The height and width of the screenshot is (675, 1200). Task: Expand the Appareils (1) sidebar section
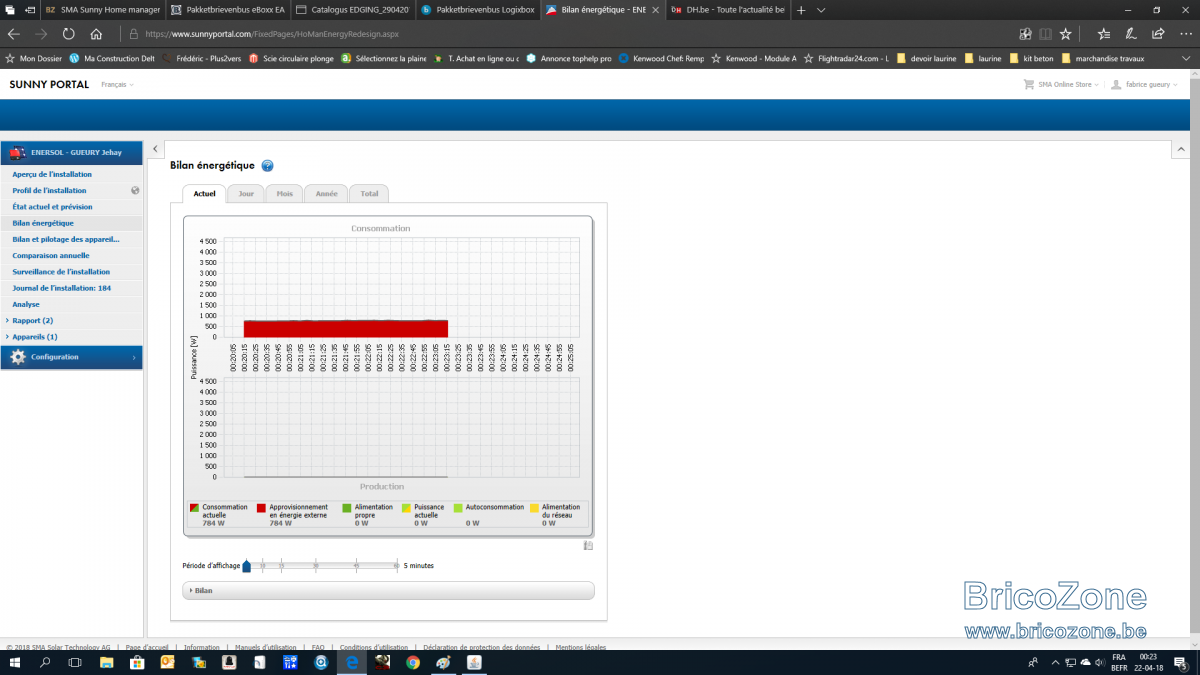[x=34, y=337]
